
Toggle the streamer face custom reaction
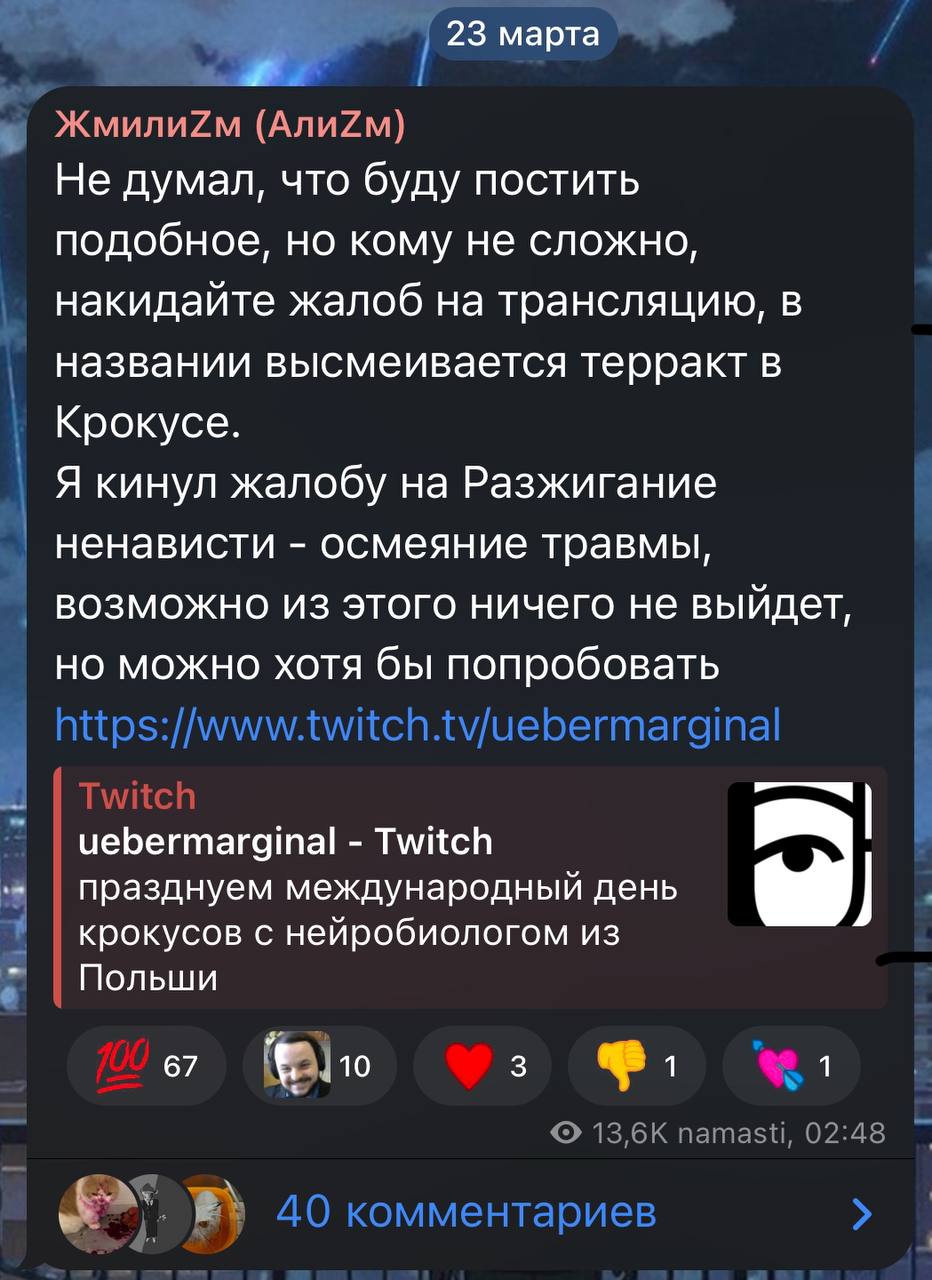(x=319, y=1067)
